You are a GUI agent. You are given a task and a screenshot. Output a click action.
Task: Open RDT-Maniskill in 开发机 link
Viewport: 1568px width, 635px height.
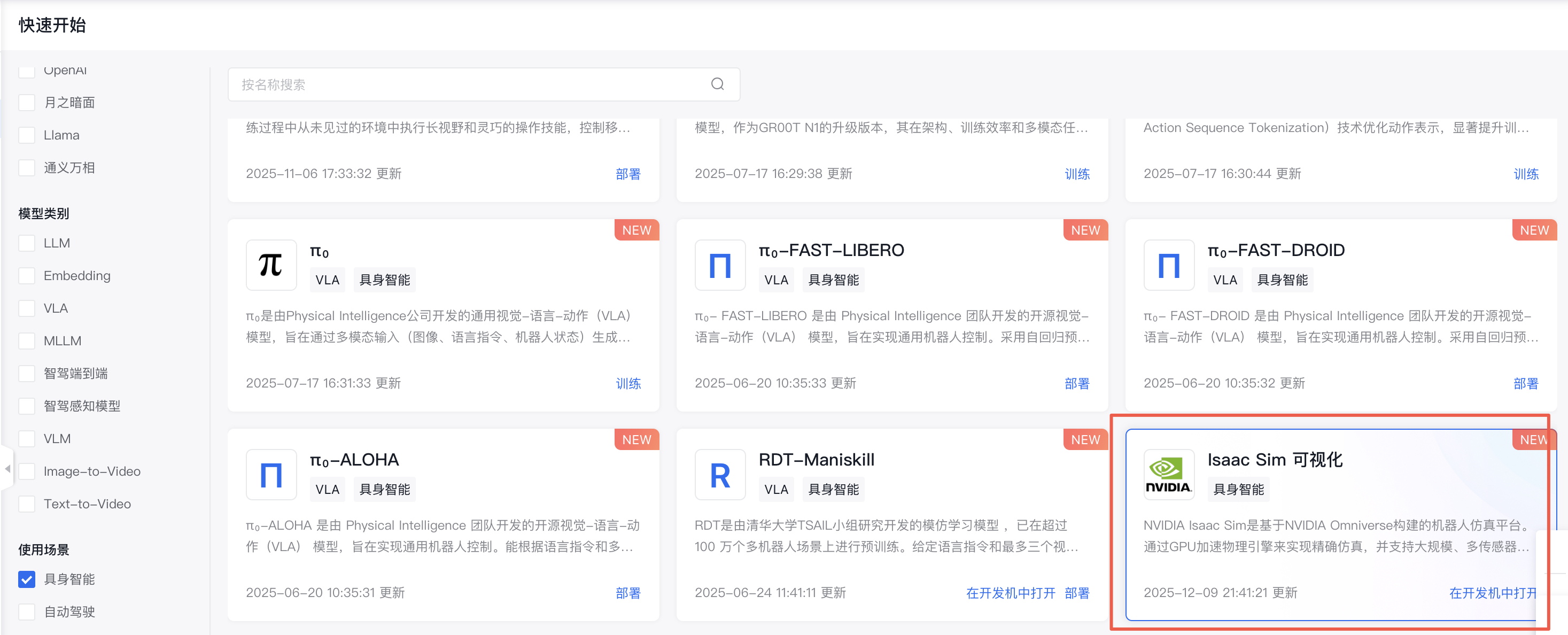click(1010, 593)
